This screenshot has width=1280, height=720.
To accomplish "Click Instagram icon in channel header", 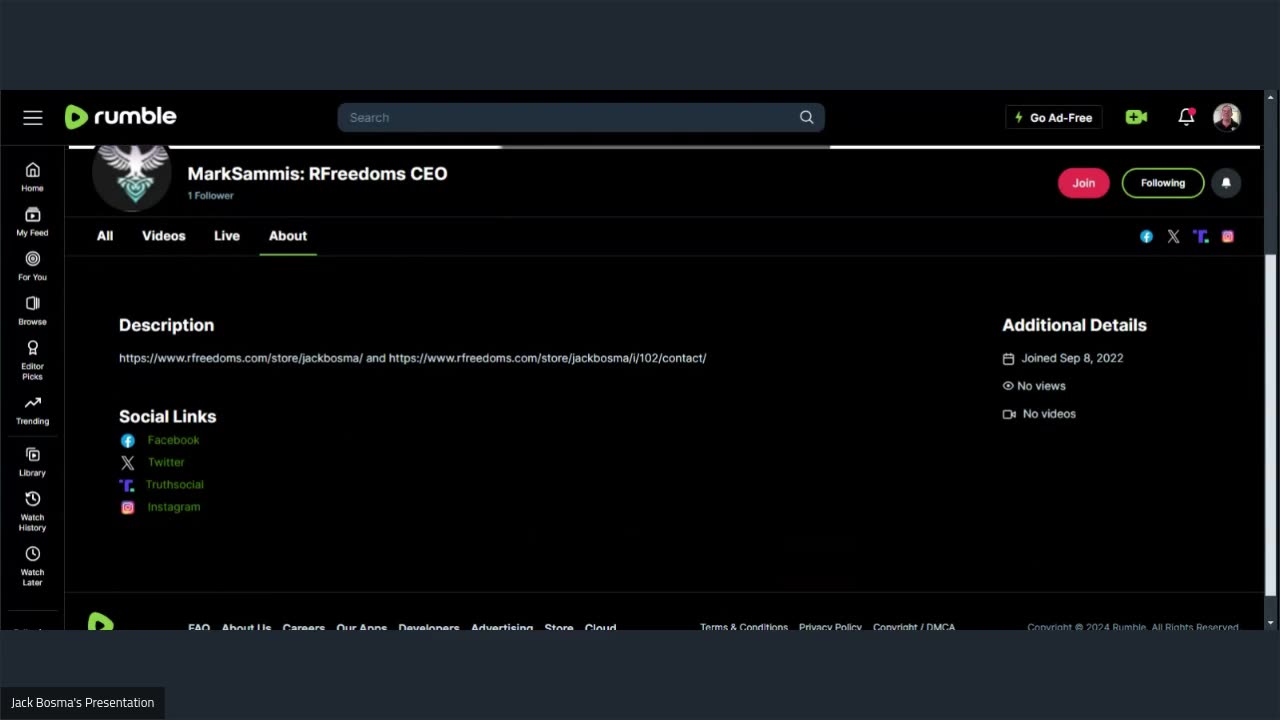I will [x=1227, y=237].
